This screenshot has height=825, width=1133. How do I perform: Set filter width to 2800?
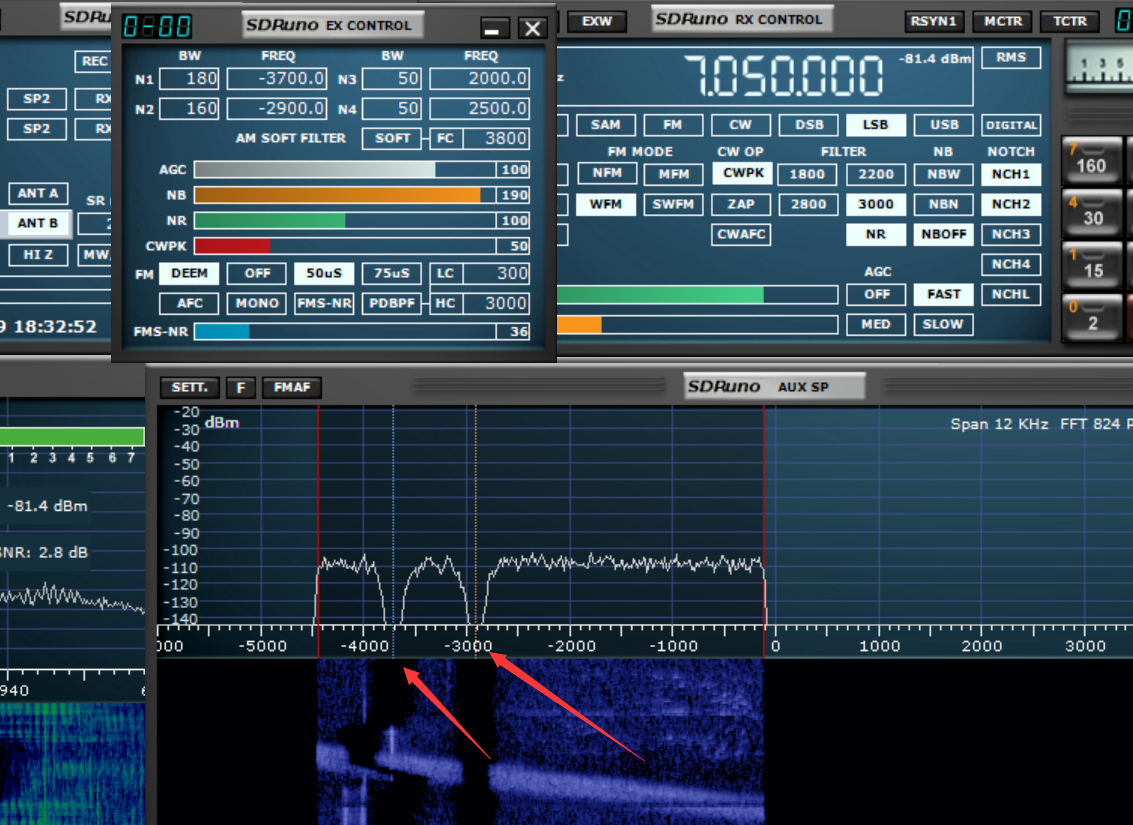click(809, 204)
